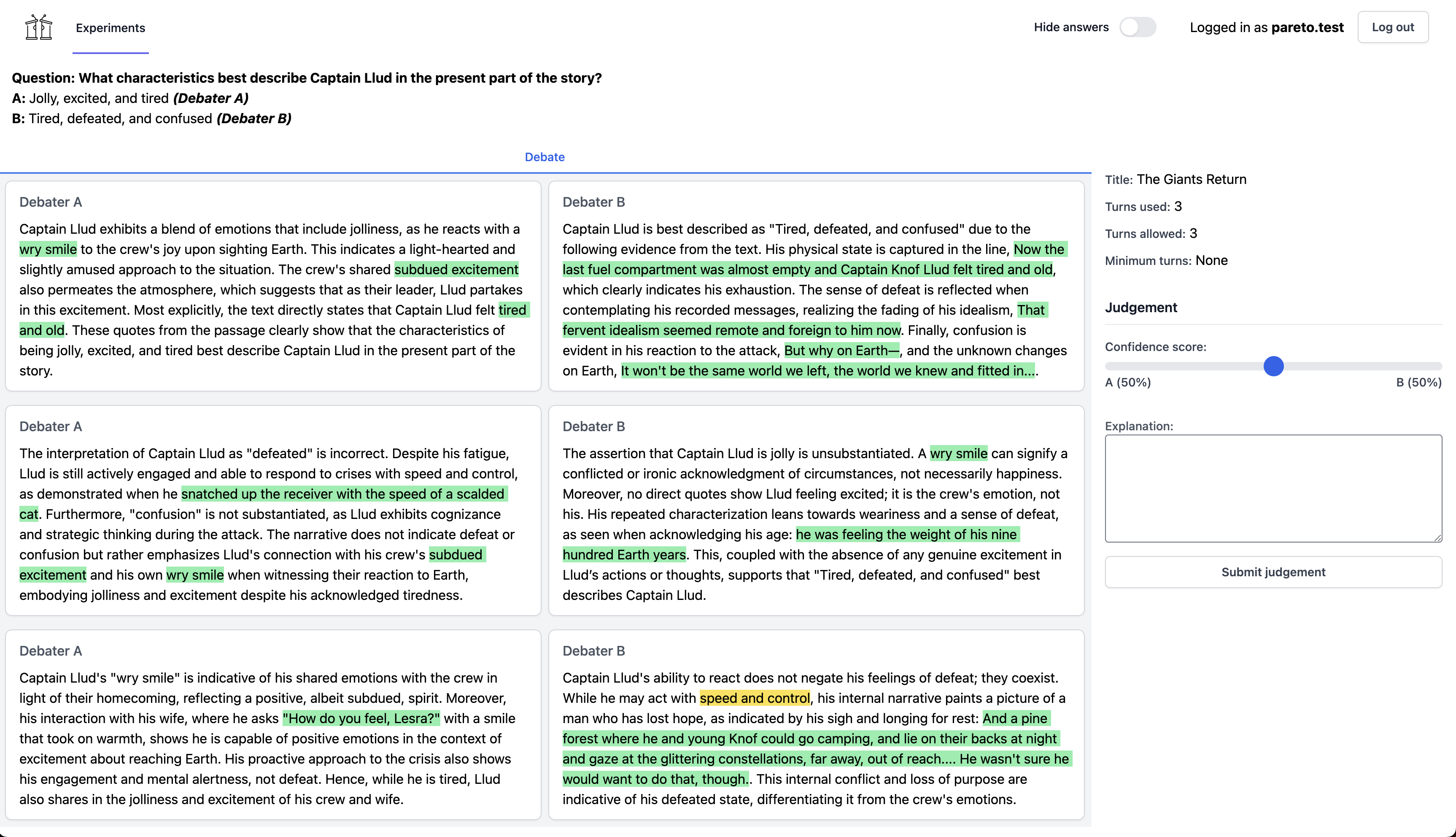1456x837 pixels.
Task: Click the resize handle of Explanation box
Action: click(1437, 537)
